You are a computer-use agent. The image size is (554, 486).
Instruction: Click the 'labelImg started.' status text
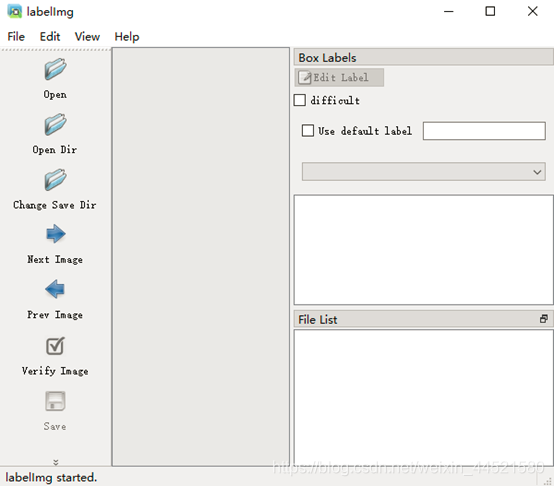click(x=51, y=478)
